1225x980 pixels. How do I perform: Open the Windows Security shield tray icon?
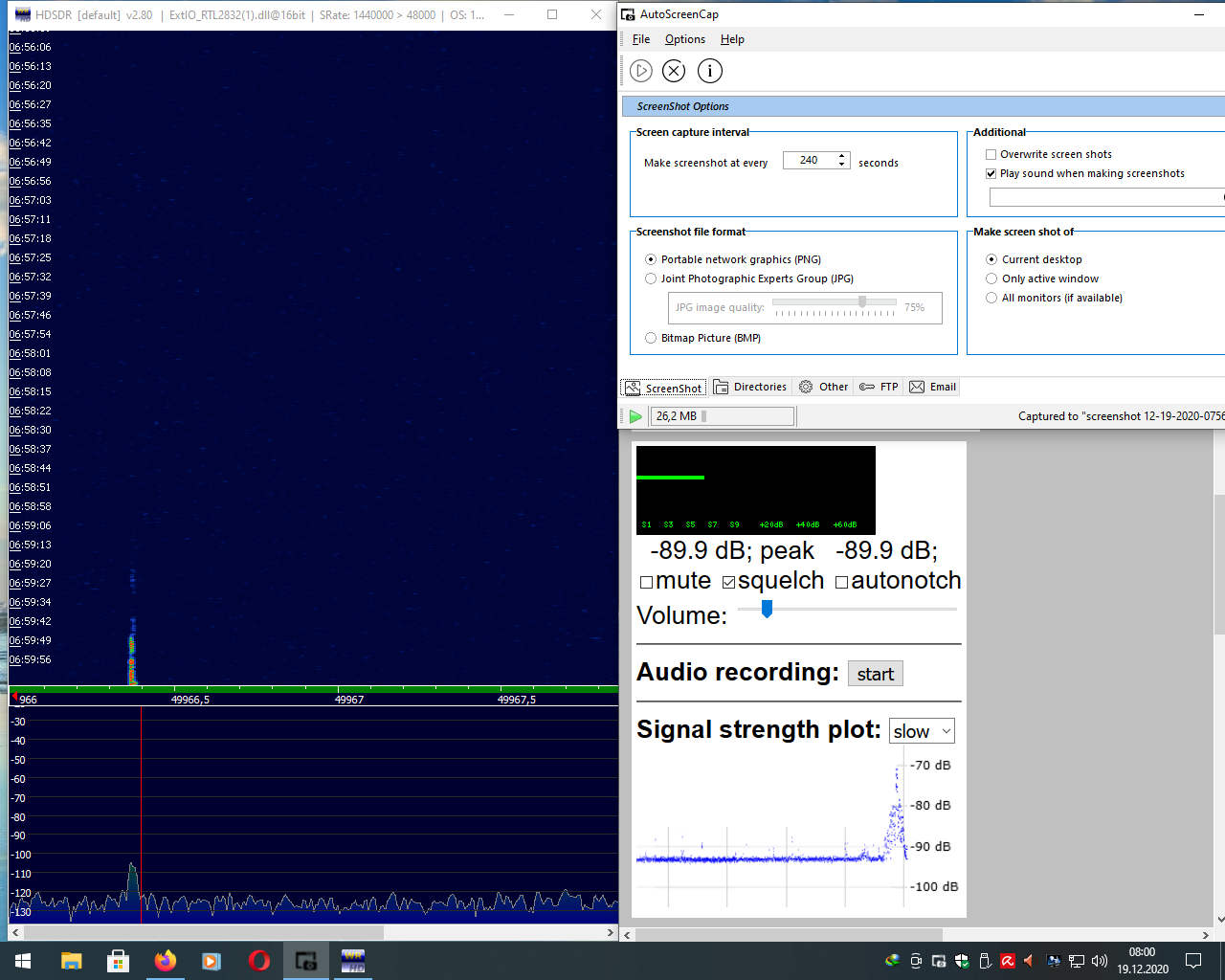962,961
